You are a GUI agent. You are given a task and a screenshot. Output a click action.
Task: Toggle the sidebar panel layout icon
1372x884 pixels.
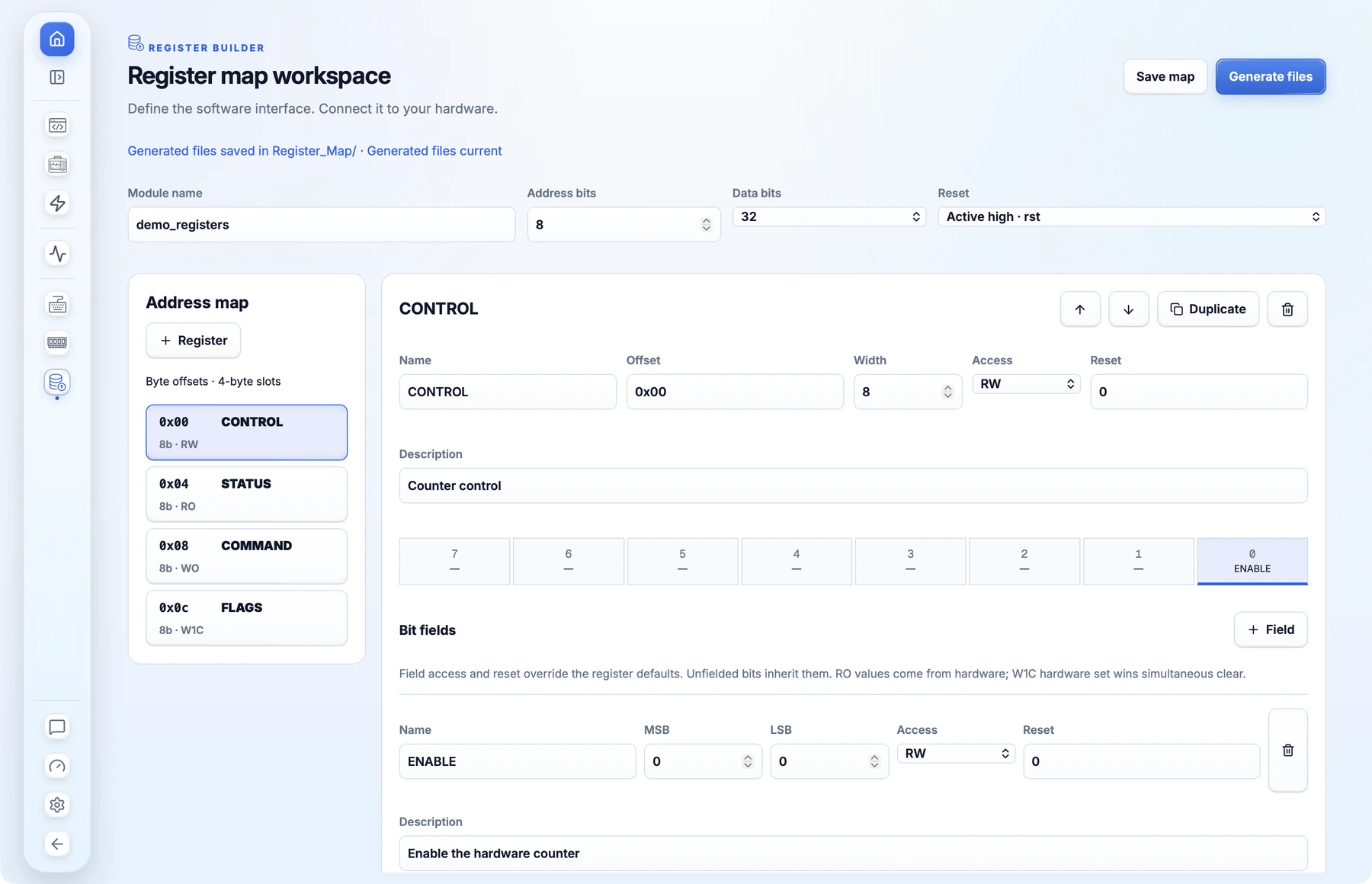click(57, 77)
